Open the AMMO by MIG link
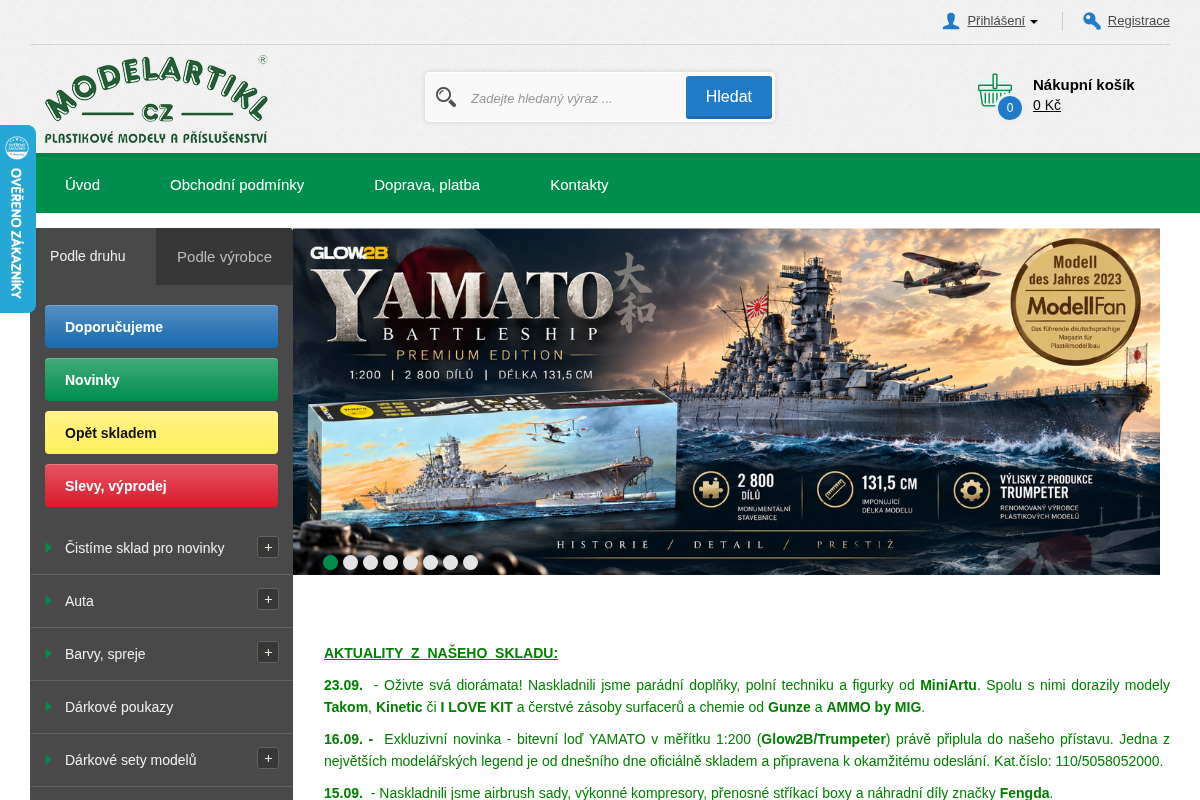The image size is (1200, 800). pyautogui.click(x=874, y=707)
